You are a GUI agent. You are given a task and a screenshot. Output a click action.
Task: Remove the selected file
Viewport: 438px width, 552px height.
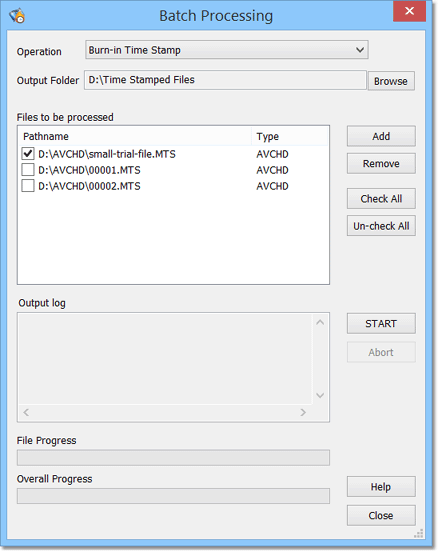coord(381,164)
